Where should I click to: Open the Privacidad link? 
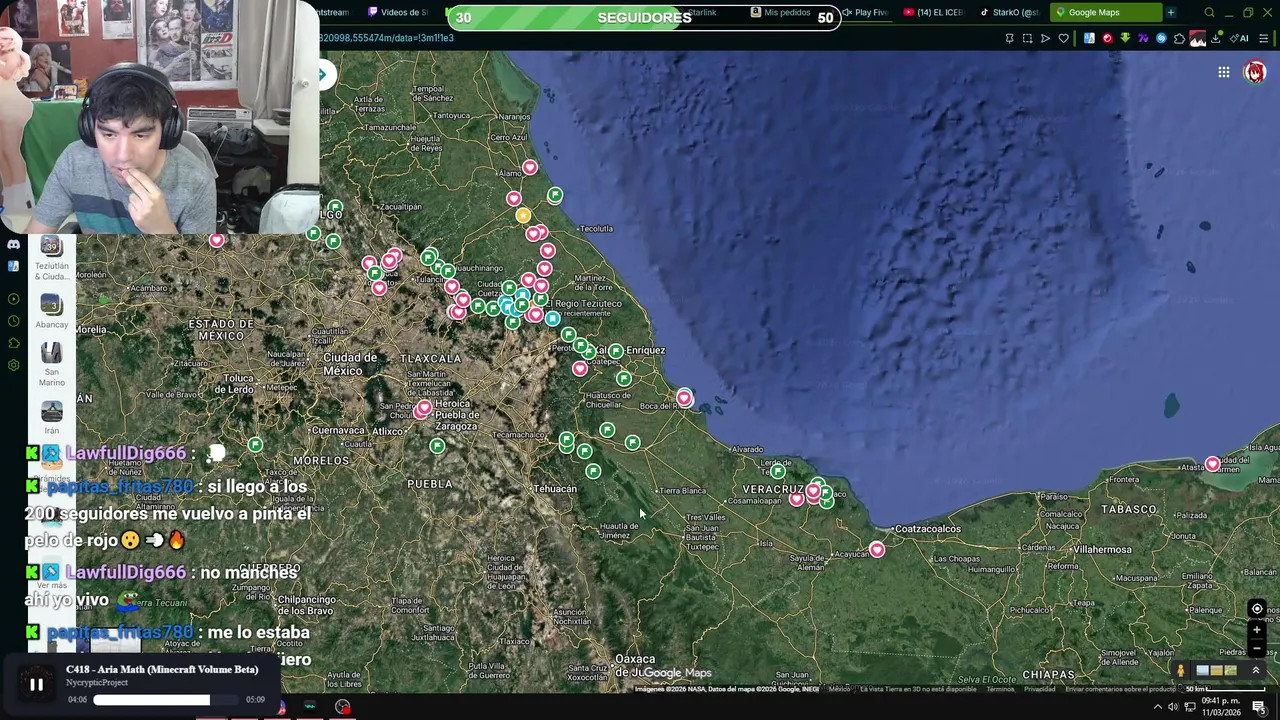coord(1039,689)
